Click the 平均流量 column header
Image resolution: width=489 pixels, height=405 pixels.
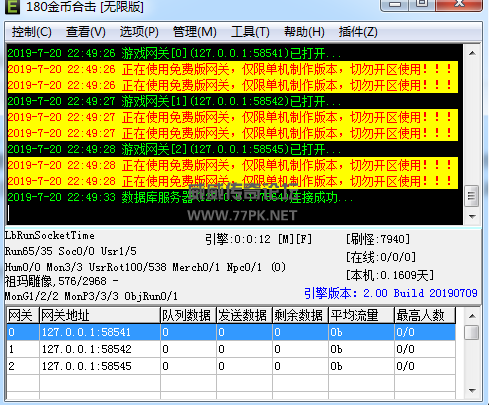[x=361, y=315]
